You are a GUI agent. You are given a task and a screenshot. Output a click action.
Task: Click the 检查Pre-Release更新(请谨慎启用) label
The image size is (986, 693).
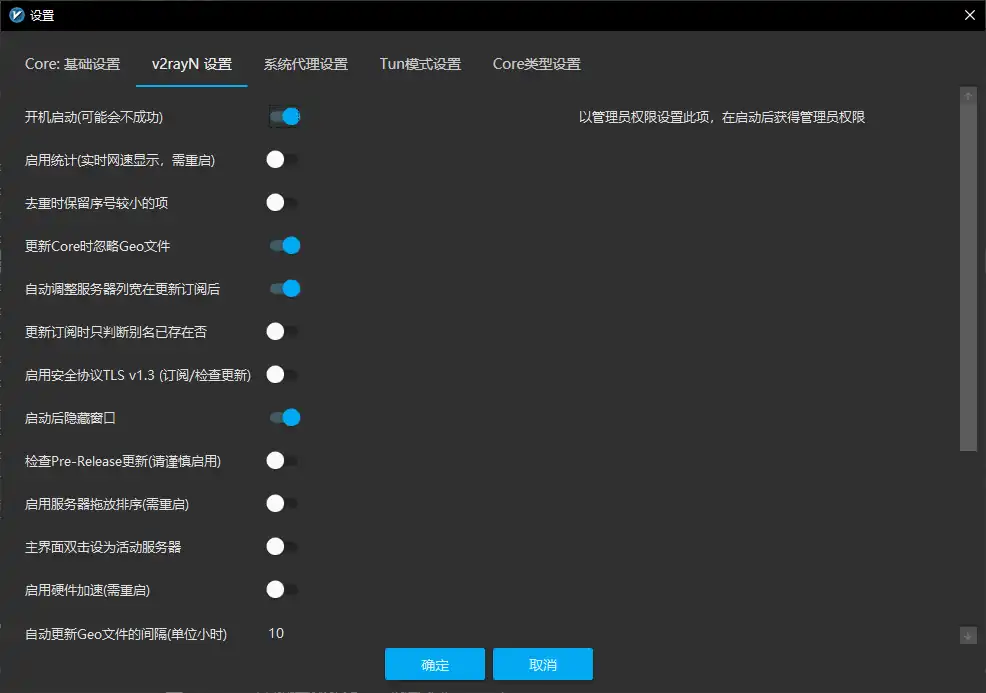click(x=123, y=461)
